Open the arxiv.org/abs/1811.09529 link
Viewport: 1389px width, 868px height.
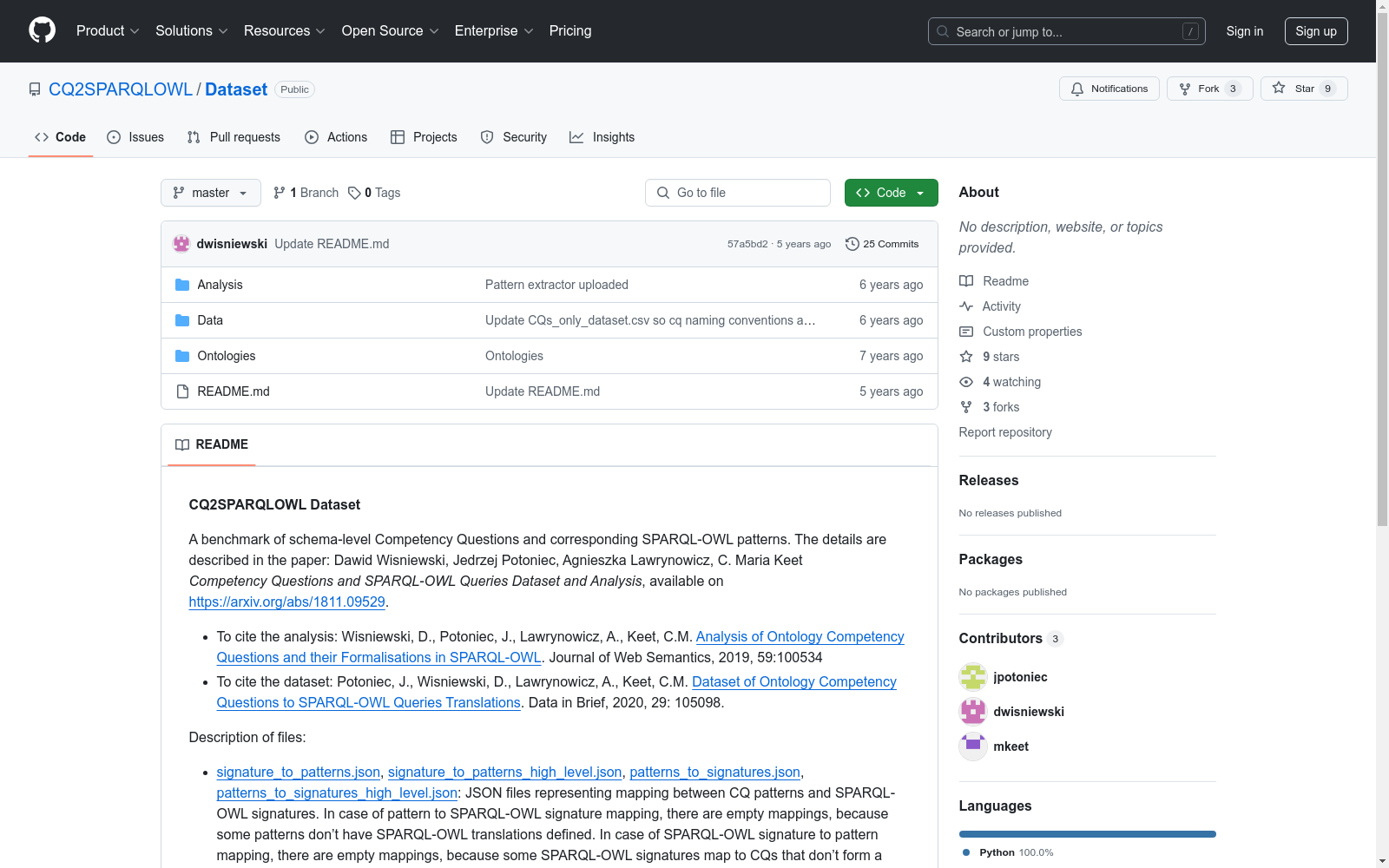tap(286, 602)
